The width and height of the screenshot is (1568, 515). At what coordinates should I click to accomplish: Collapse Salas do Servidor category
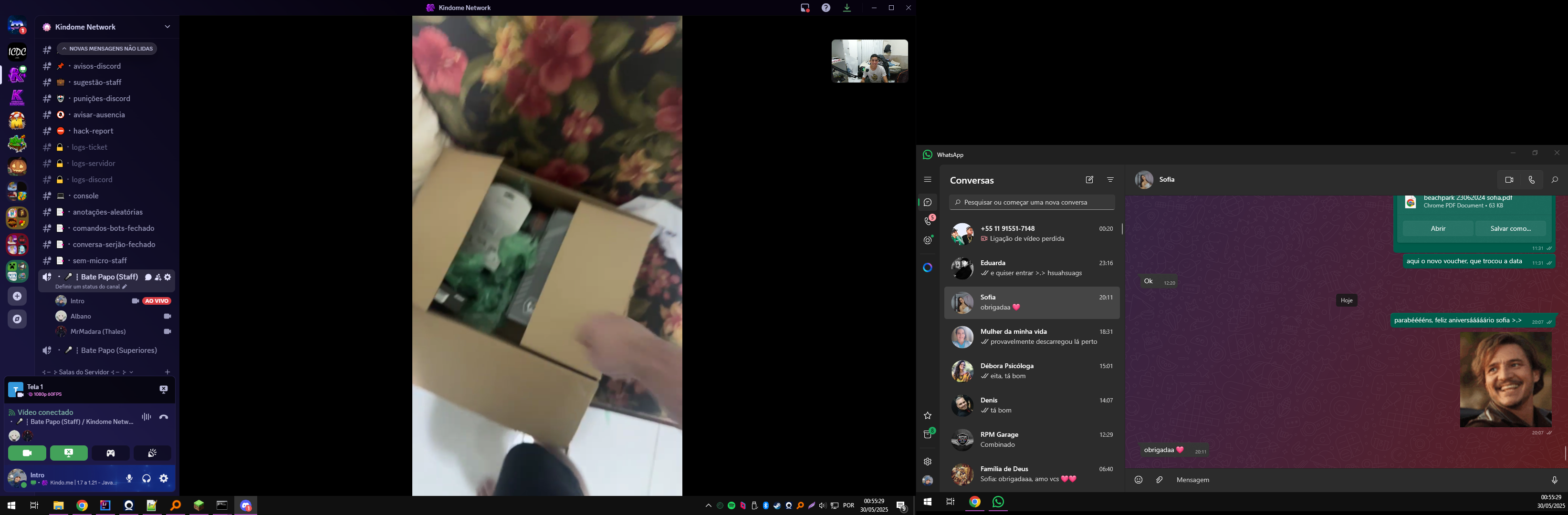coord(88,372)
